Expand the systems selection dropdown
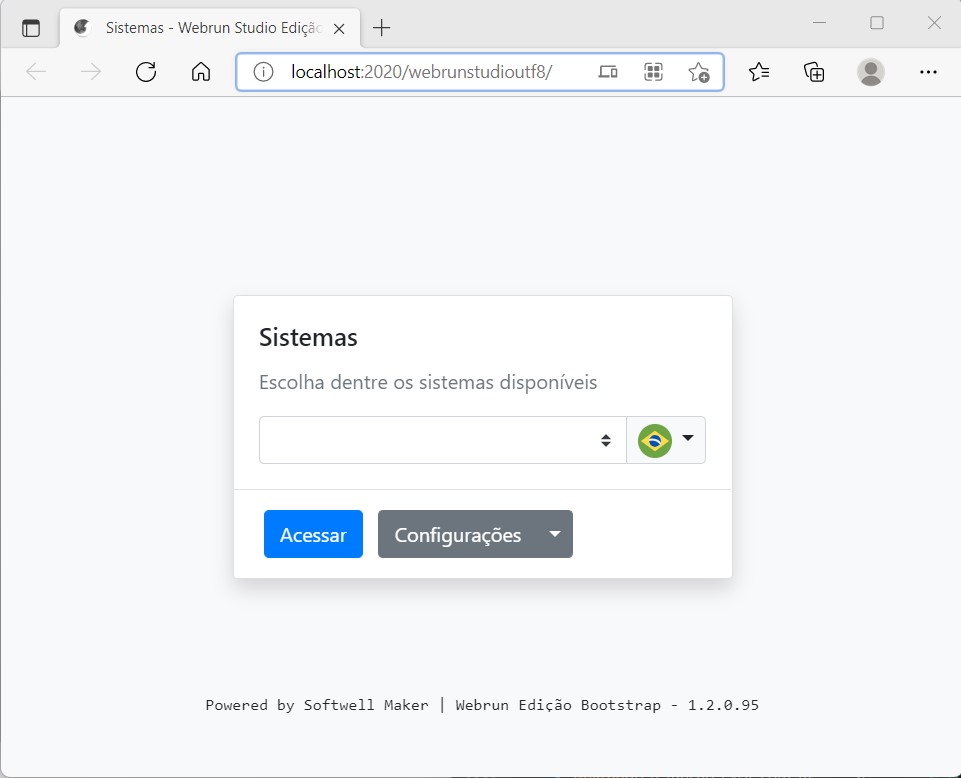The width and height of the screenshot is (961, 778). click(x=442, y=440)
